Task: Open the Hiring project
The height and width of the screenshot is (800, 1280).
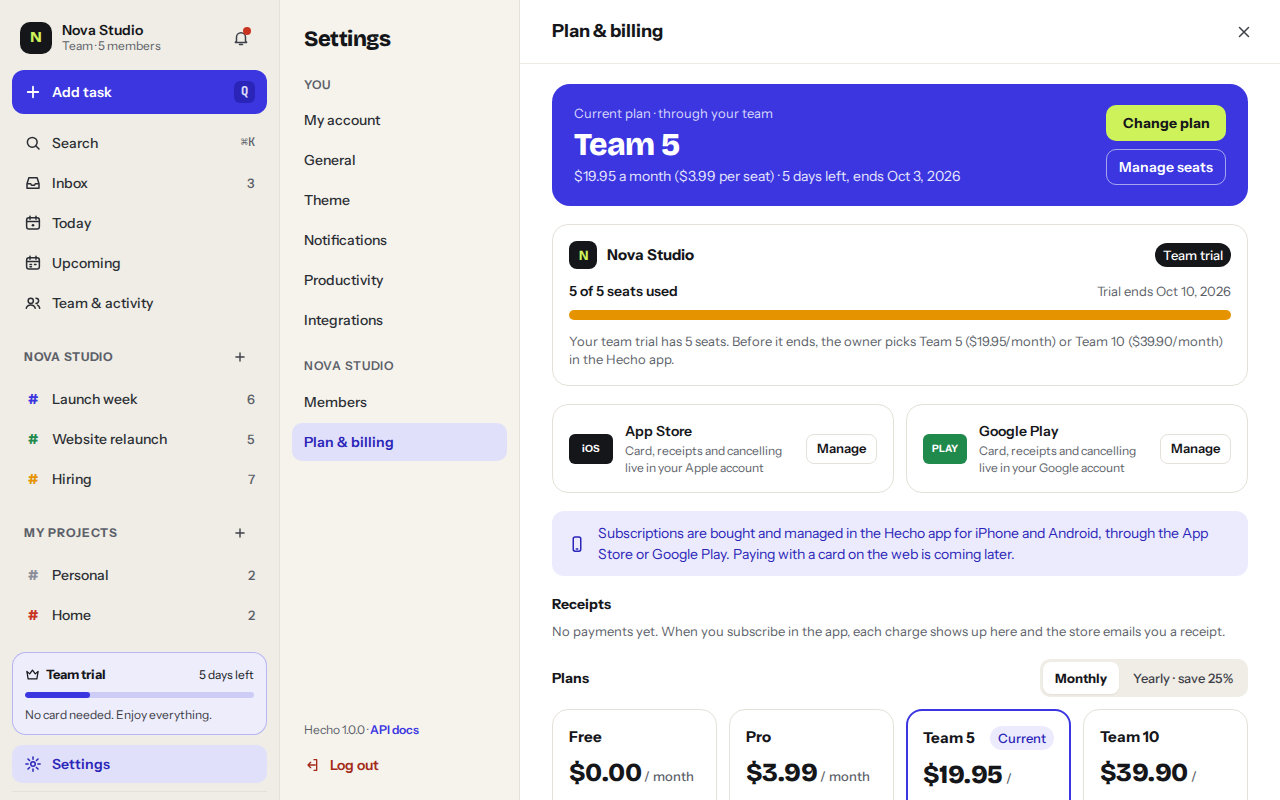Action: click(x=139, y=479)
